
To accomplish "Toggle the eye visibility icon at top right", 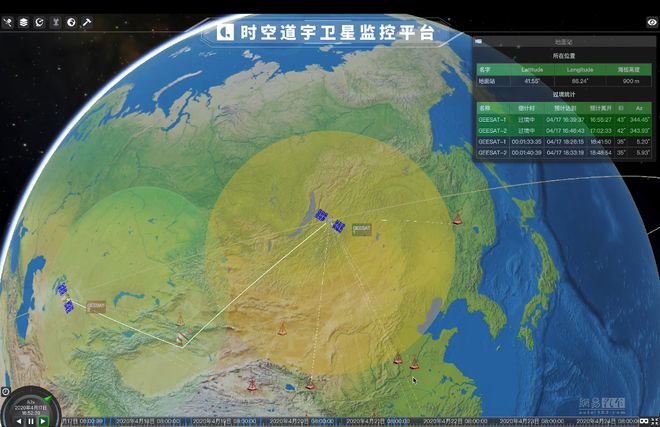I will click(x=652, y=22).
